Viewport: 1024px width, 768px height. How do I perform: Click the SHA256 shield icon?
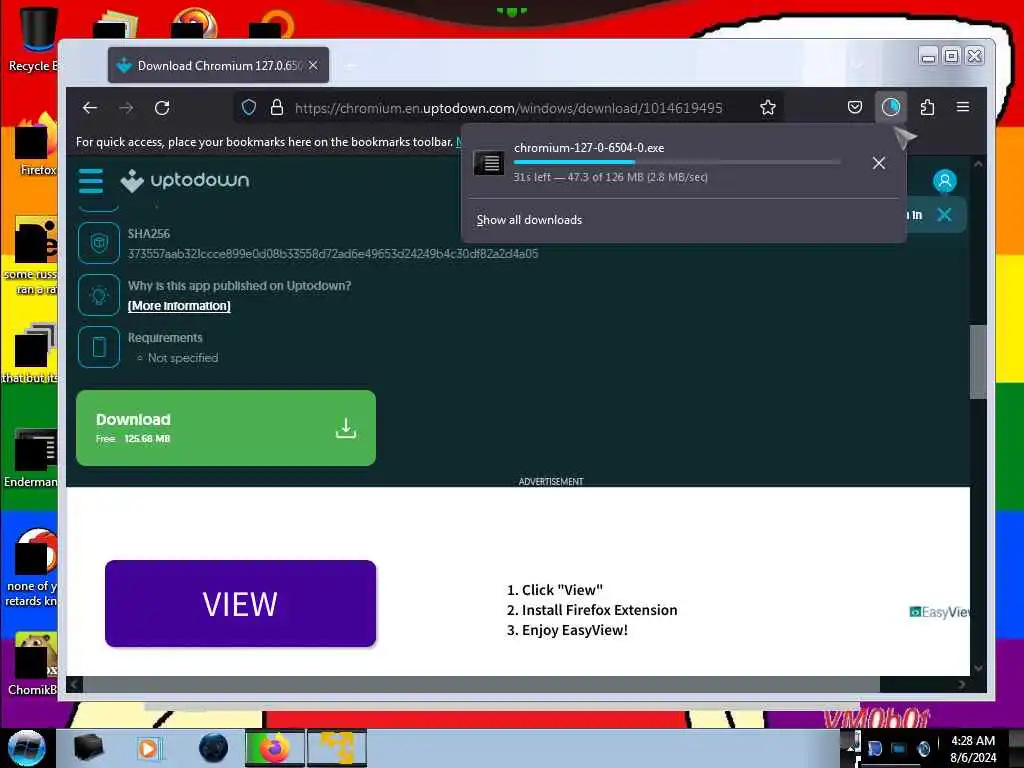click(99, 243)
